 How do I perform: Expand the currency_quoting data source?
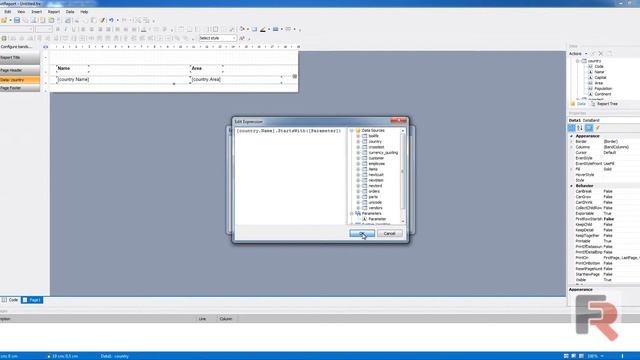click(358, 153)
